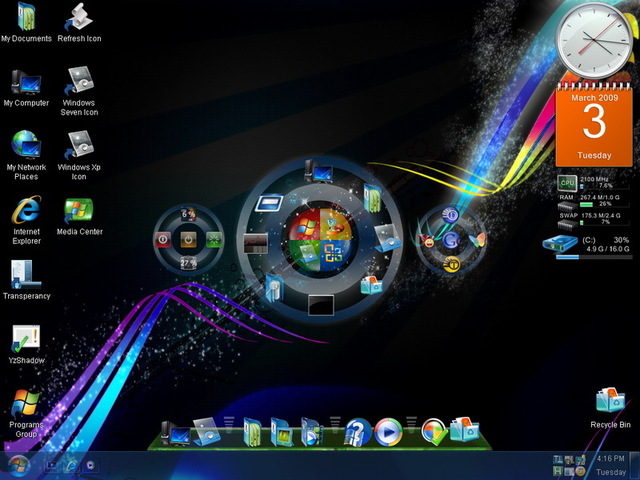Open the Programs Group icon
The height and width of the screenshot is (480, 640).
[x=26, y=413]
